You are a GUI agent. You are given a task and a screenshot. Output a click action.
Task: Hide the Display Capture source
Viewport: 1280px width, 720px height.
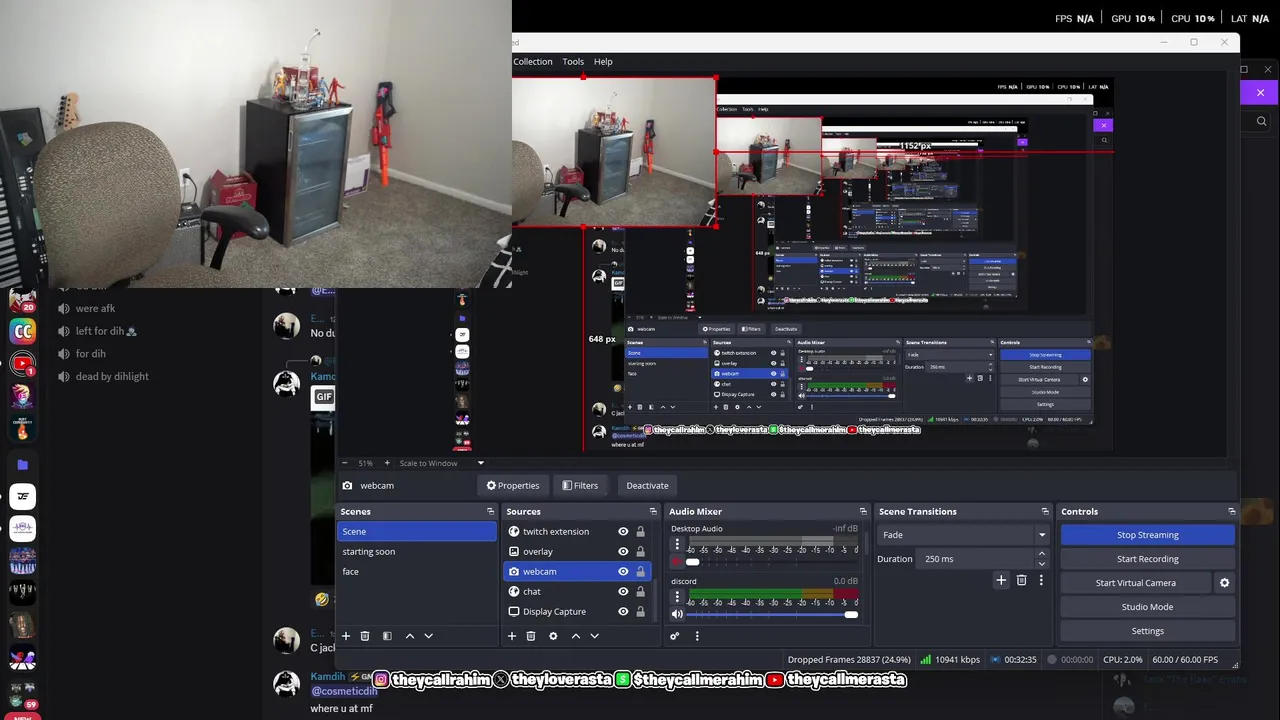coord(623,612)
